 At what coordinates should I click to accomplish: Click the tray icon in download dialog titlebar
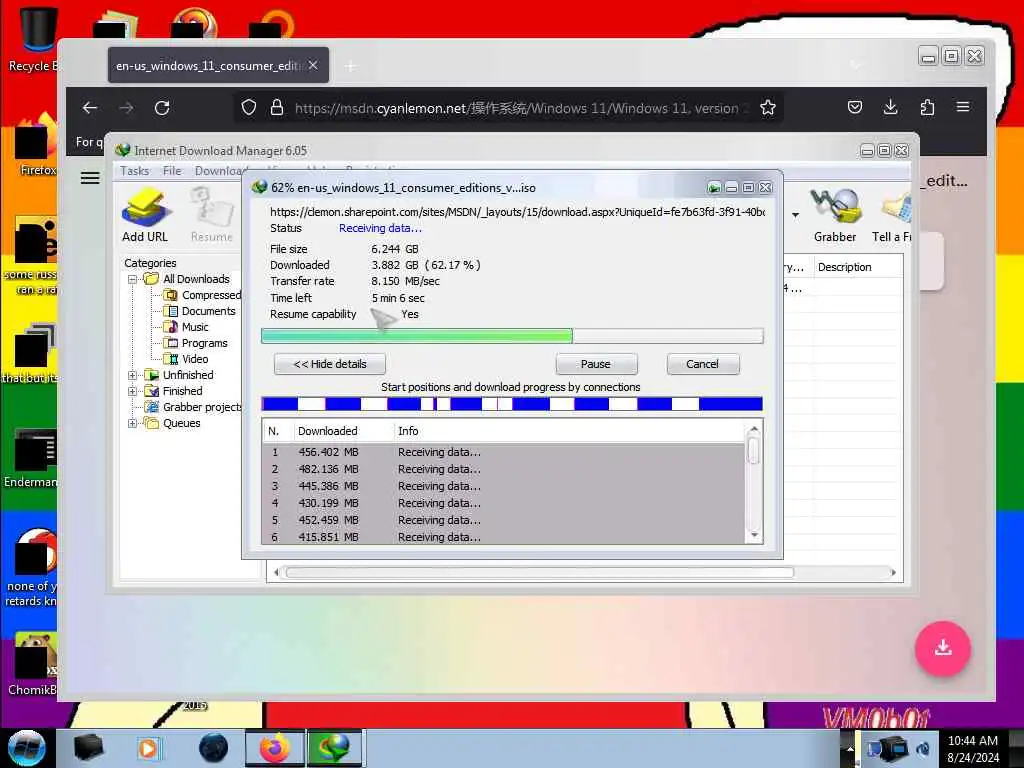pos(714,188)
